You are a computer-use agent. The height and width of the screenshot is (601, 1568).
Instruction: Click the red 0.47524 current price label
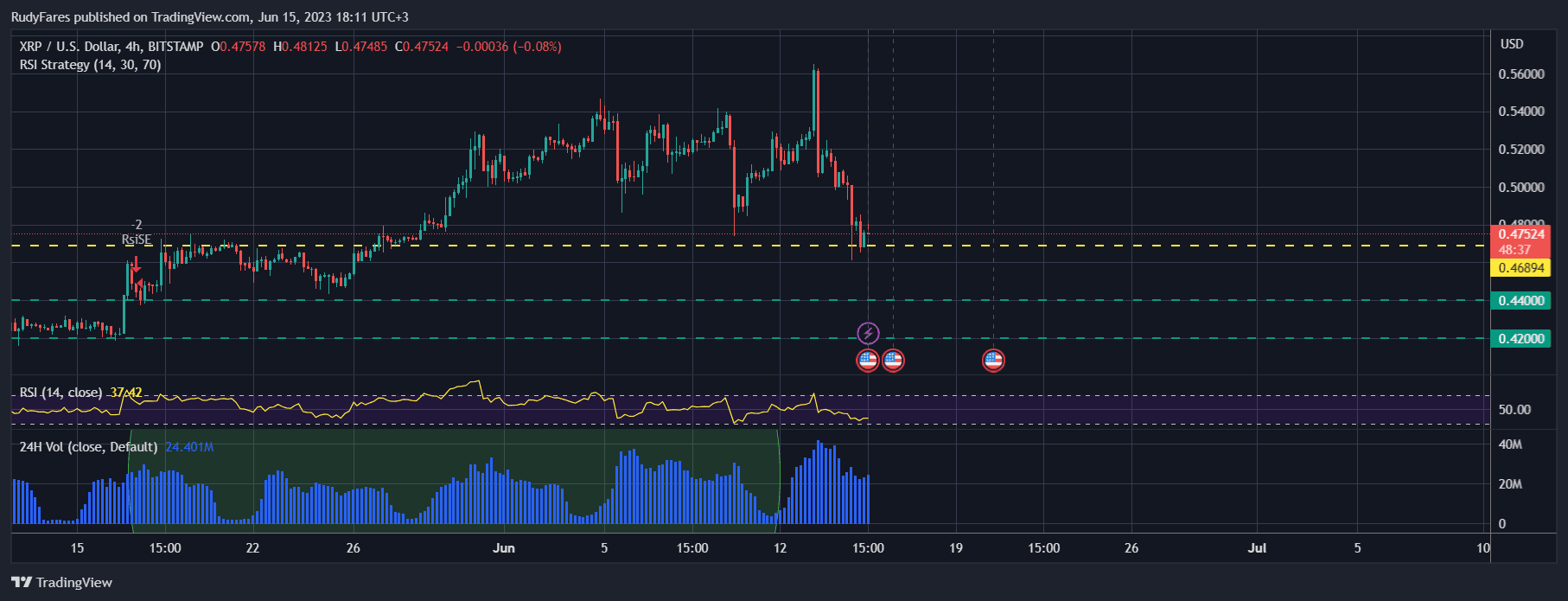click(1520, 234)
